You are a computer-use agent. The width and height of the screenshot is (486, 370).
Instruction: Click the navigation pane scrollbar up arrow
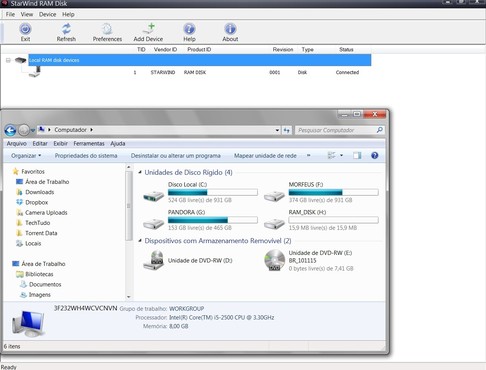pos(129,167)
